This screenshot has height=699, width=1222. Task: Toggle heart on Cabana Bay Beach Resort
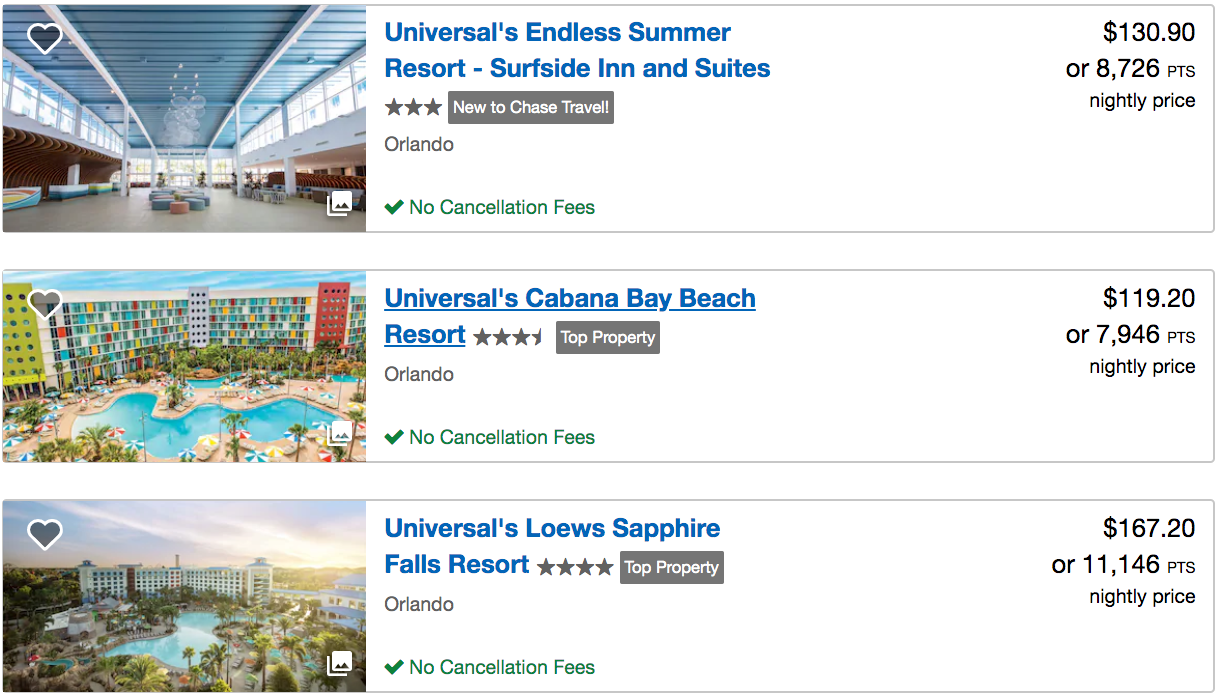(44, 303)
